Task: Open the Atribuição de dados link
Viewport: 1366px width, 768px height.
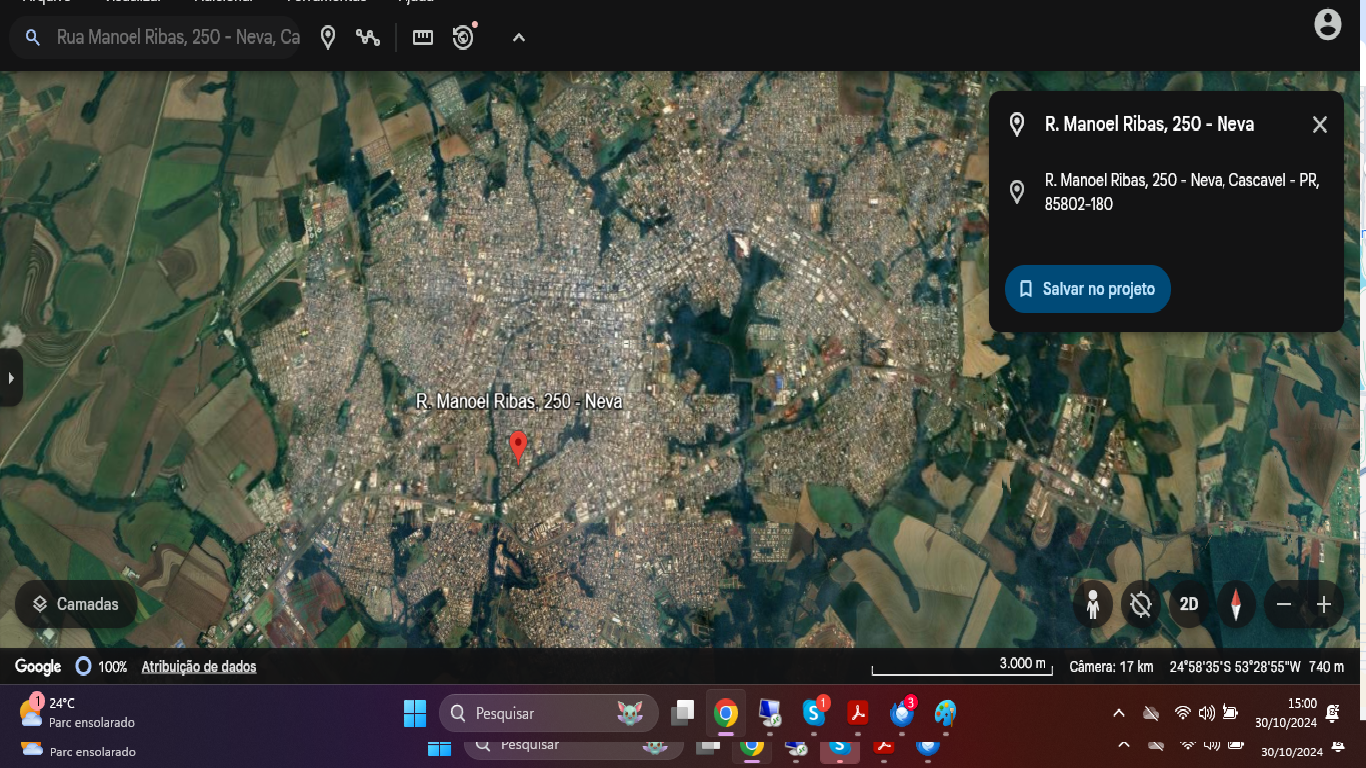Action: [199, 667]
